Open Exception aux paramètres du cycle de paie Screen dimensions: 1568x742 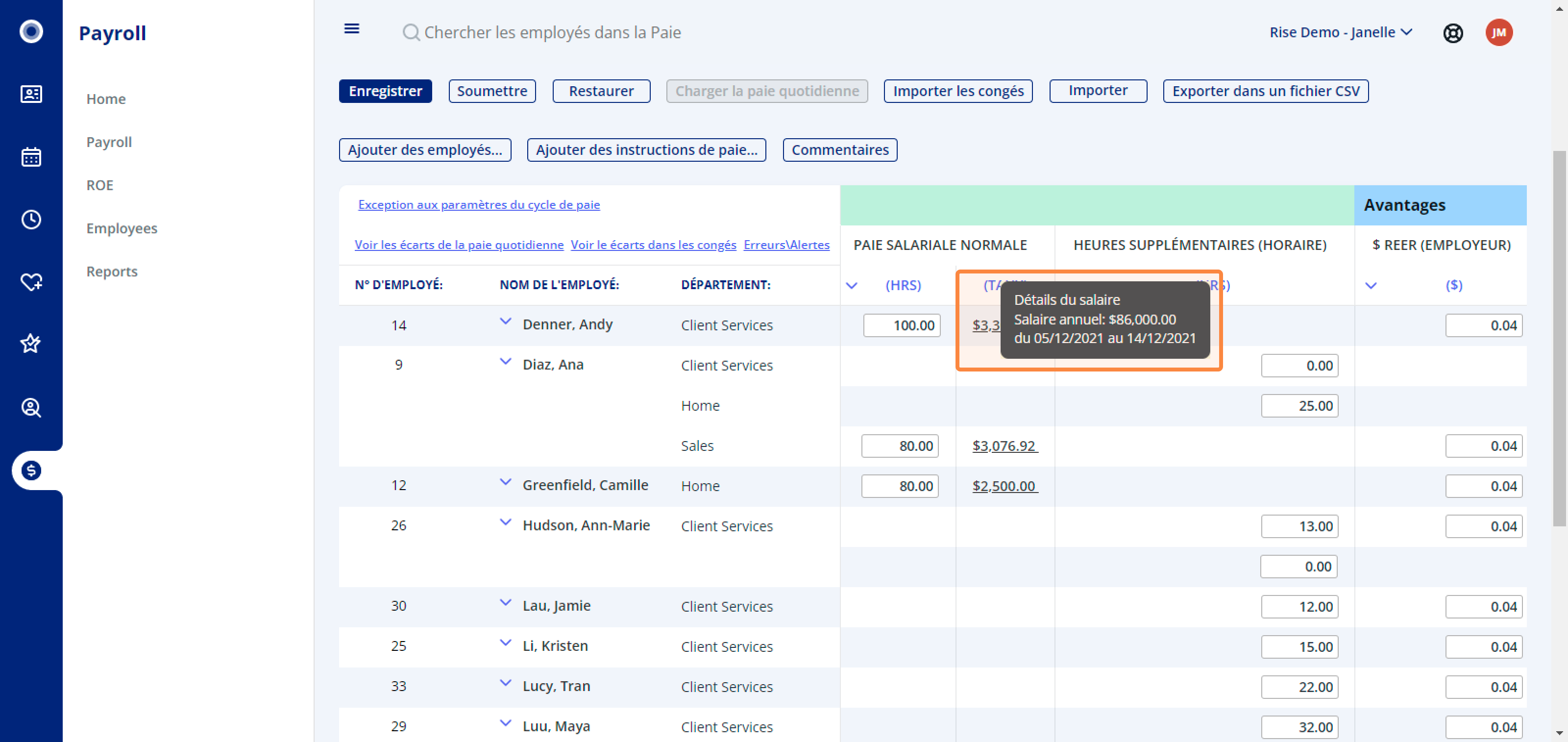pyautogui.click(x=479, y=204)
